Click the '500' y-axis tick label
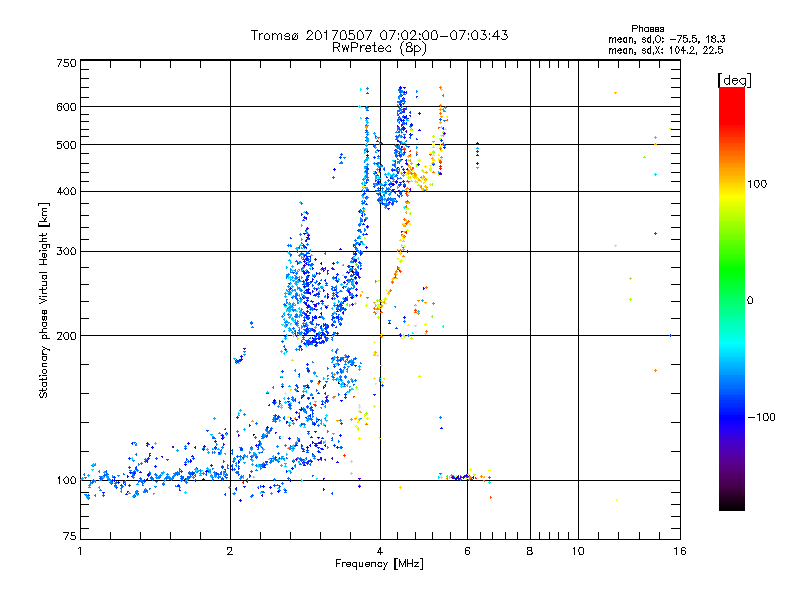This screenshot has height=600, width=800. point(66,145)
